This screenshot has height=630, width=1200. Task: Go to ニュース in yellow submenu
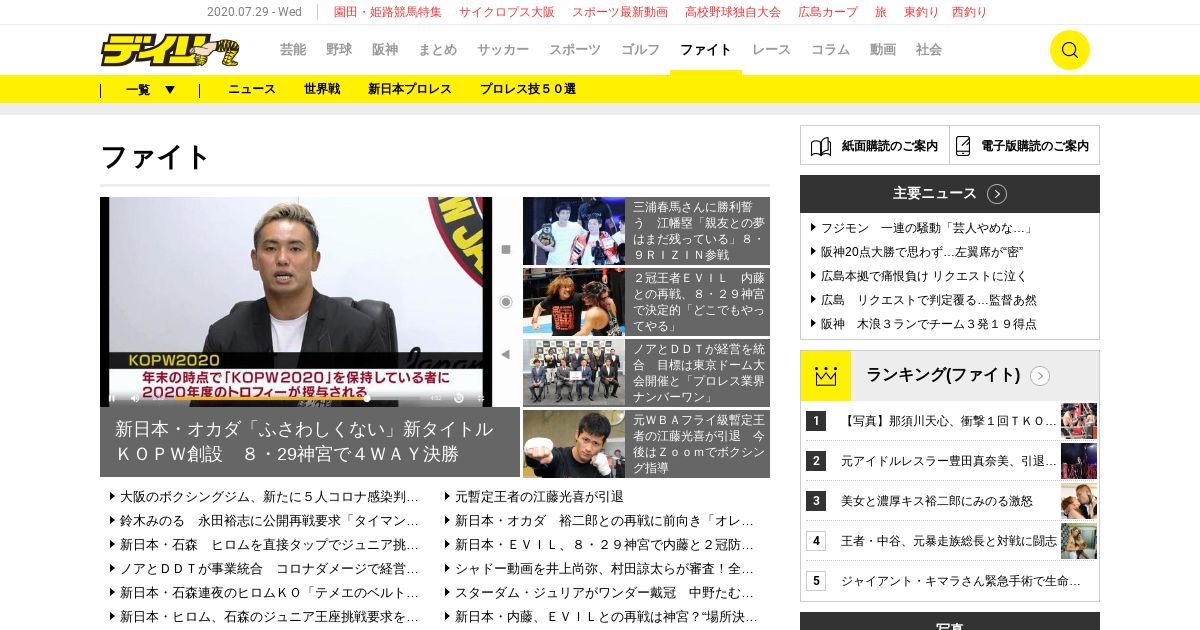(252, 89)
